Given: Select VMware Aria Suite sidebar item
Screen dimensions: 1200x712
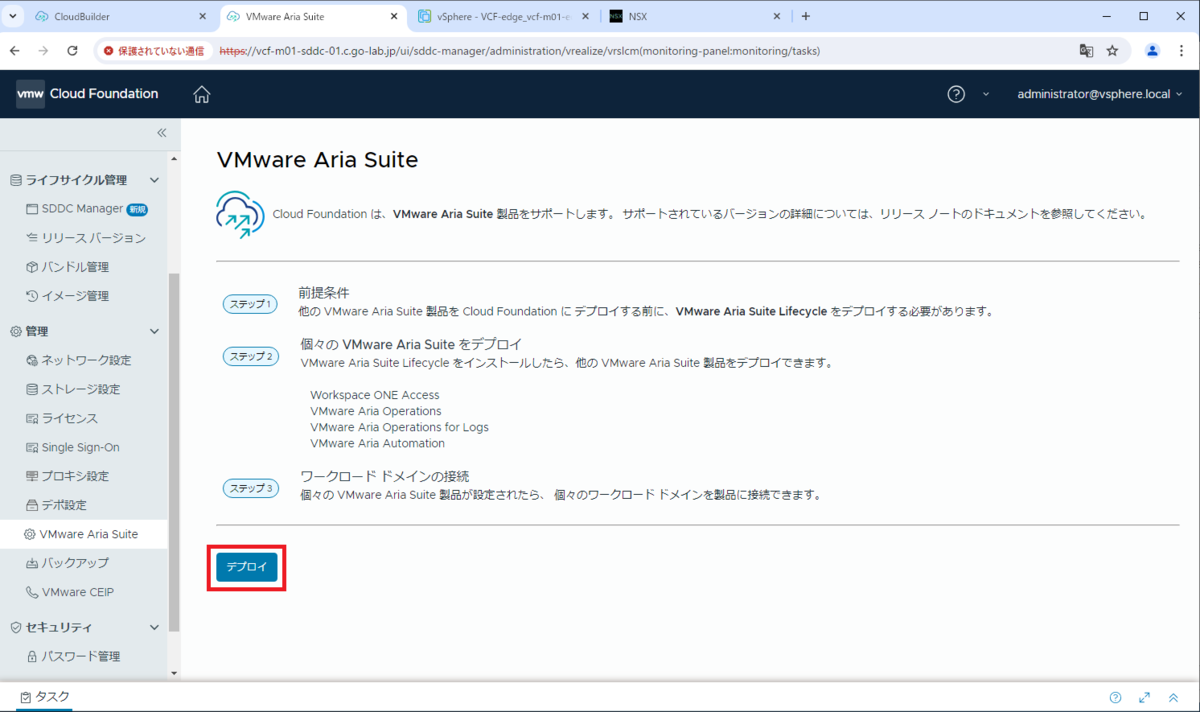Looking at the screenshot, I should [82, 534].
